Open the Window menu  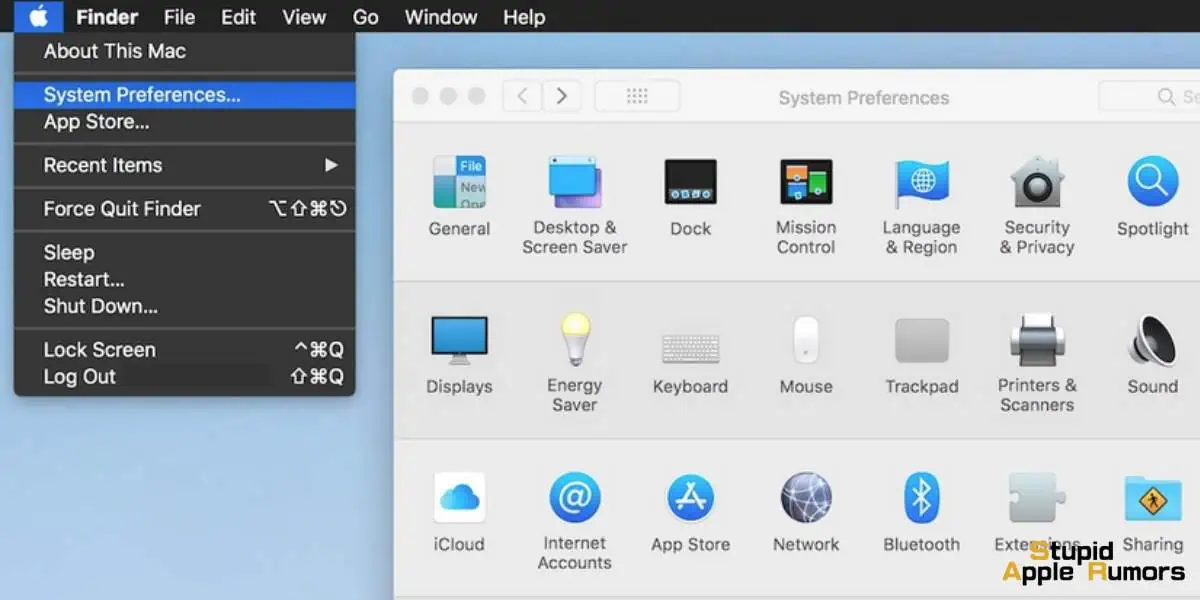point(441,16)
